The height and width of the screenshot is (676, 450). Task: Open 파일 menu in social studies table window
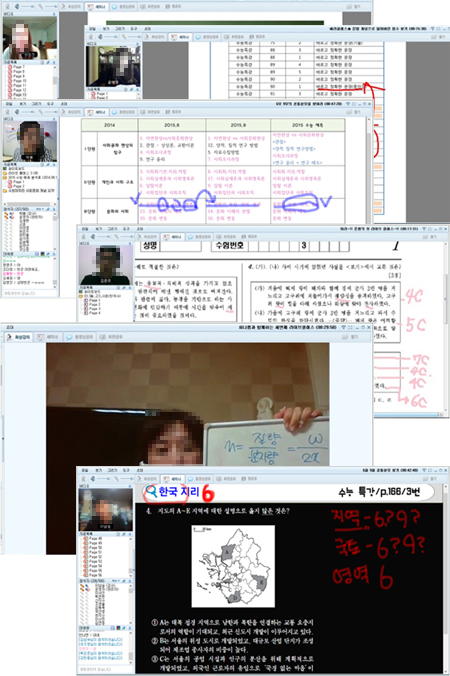point(9,104)
